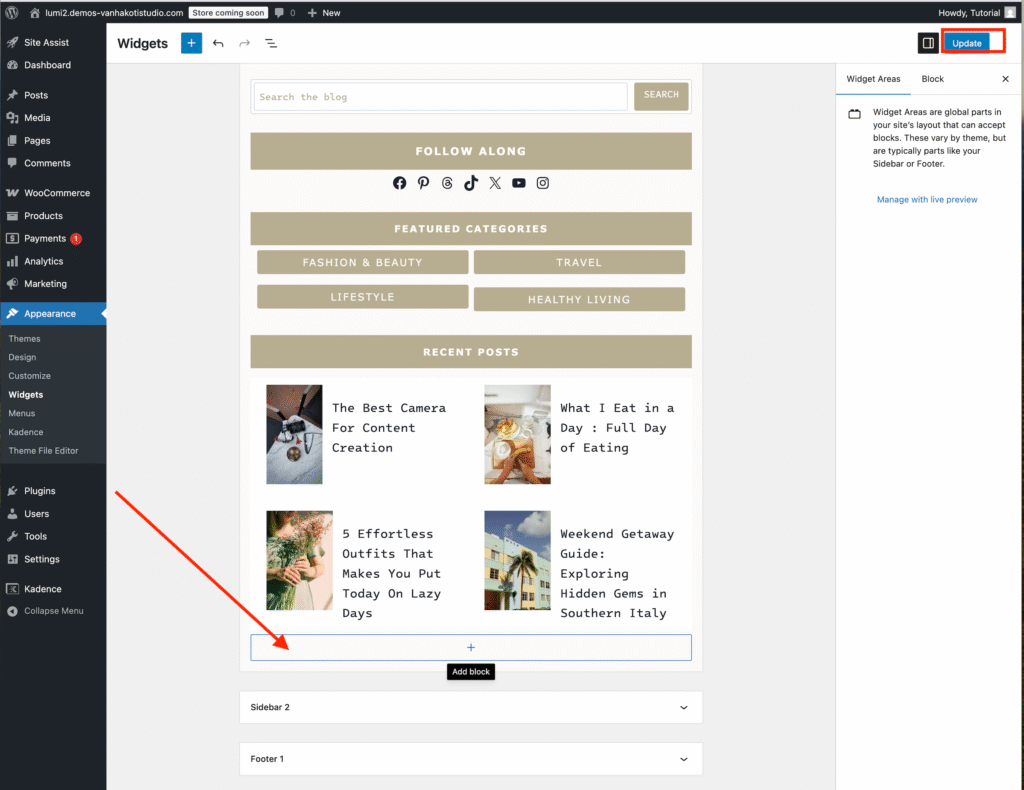
Task: Toggle the settings sidebar panel icon
Action: click(x=928, y=43)
